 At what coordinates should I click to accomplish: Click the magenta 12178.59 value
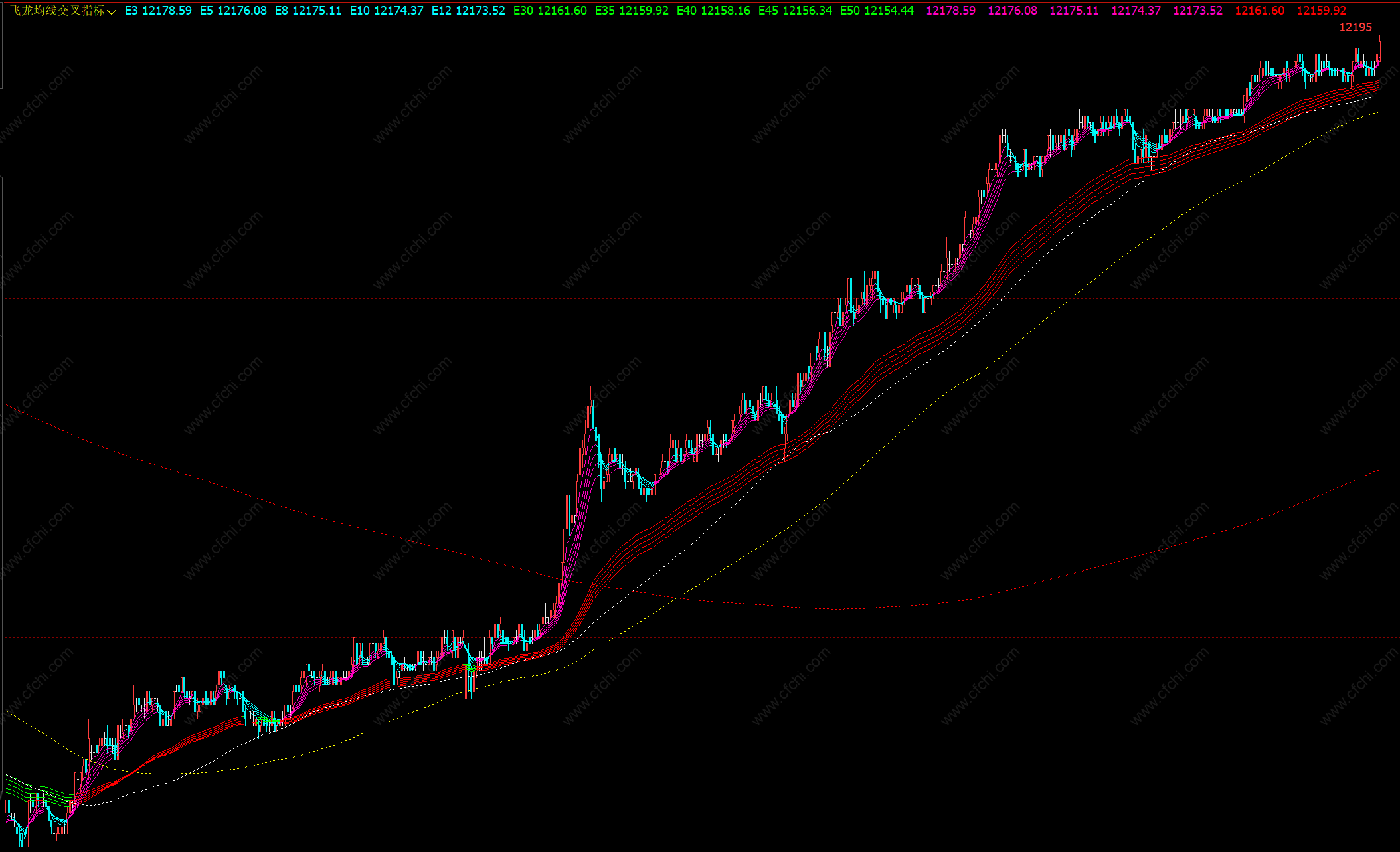point(950,11)
